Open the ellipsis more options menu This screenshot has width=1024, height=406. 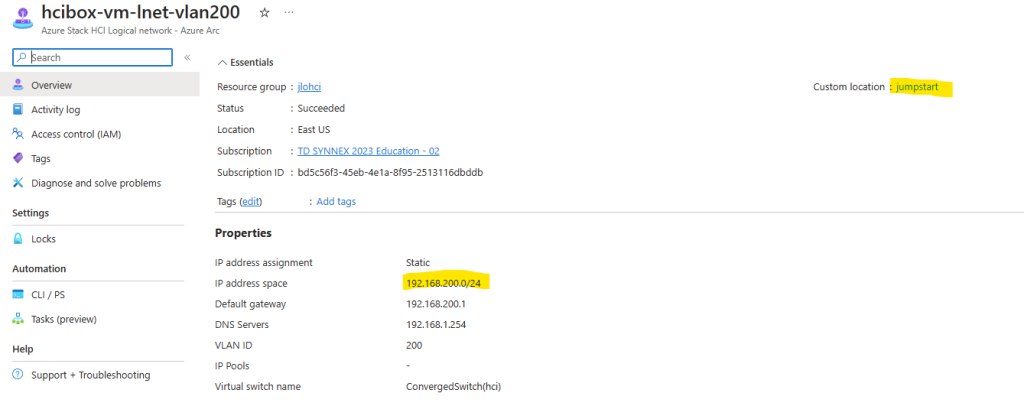(289, 12)
